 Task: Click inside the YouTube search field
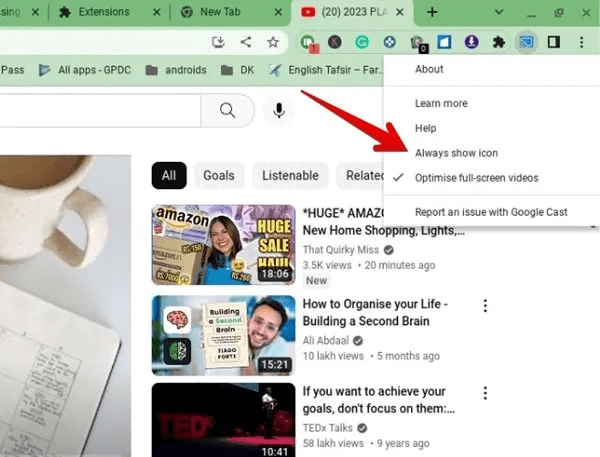click(100, 110)
